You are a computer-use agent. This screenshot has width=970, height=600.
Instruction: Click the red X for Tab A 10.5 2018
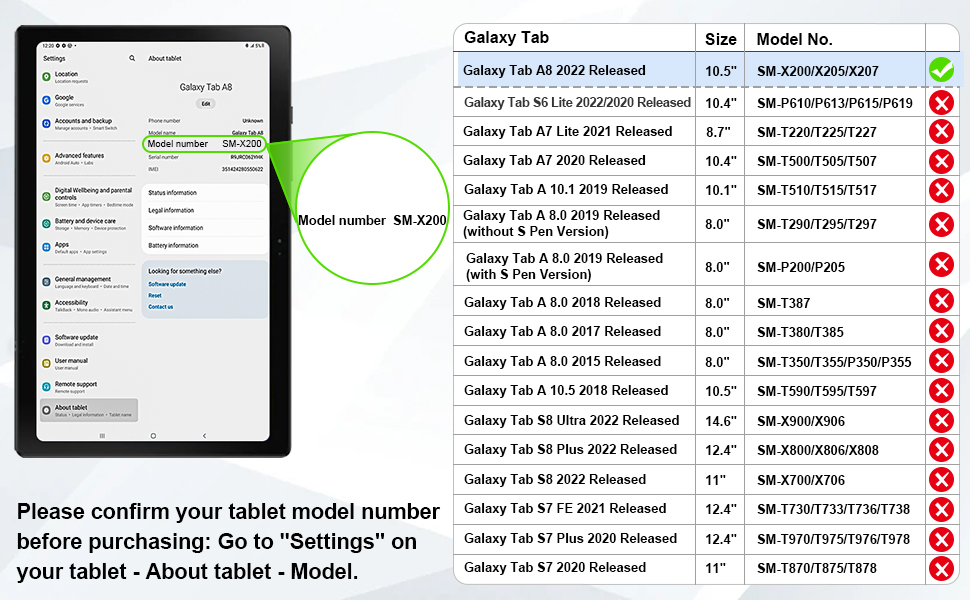(x=942, y=390)
